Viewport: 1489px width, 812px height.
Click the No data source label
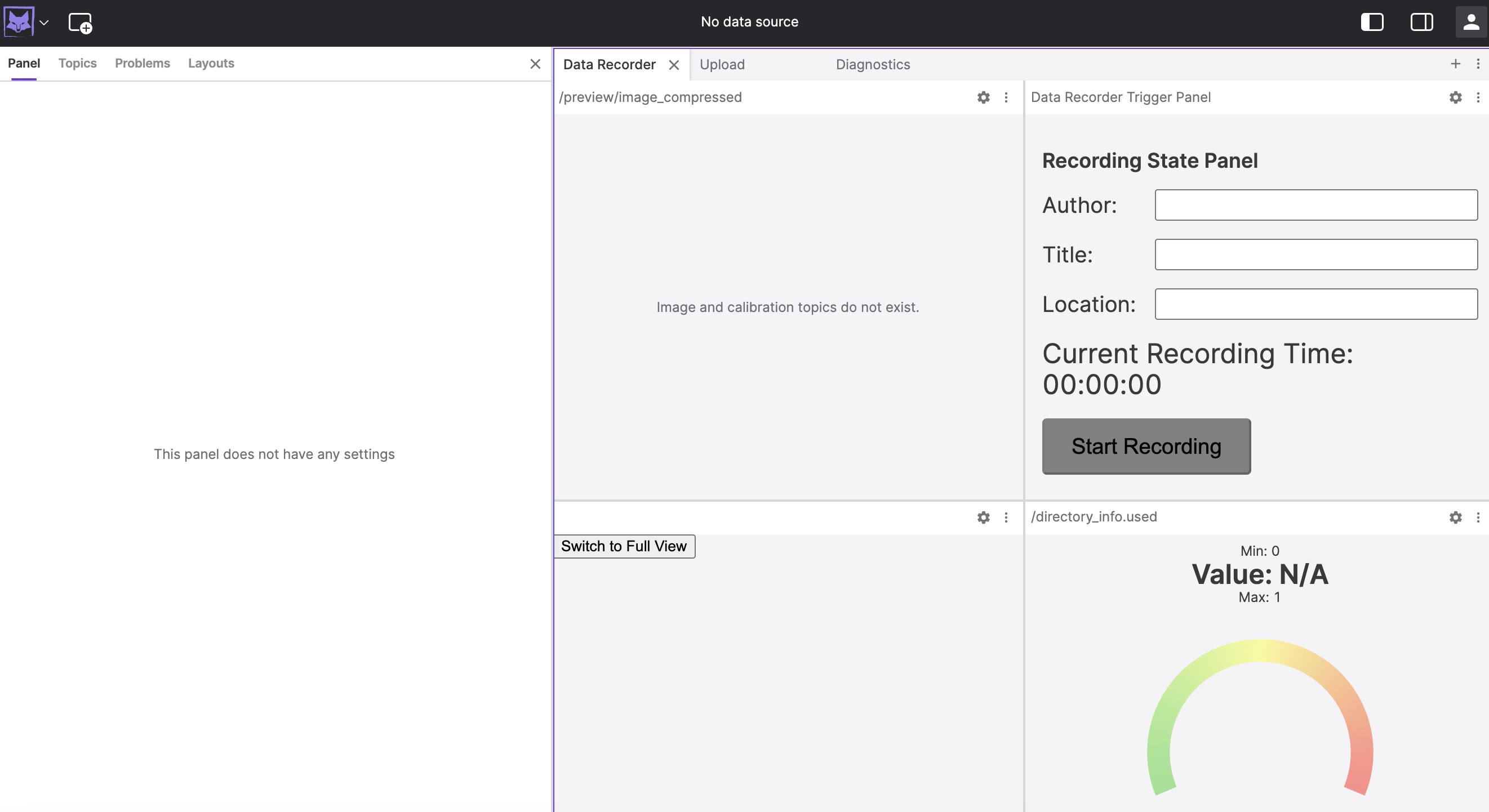[749, 22]
